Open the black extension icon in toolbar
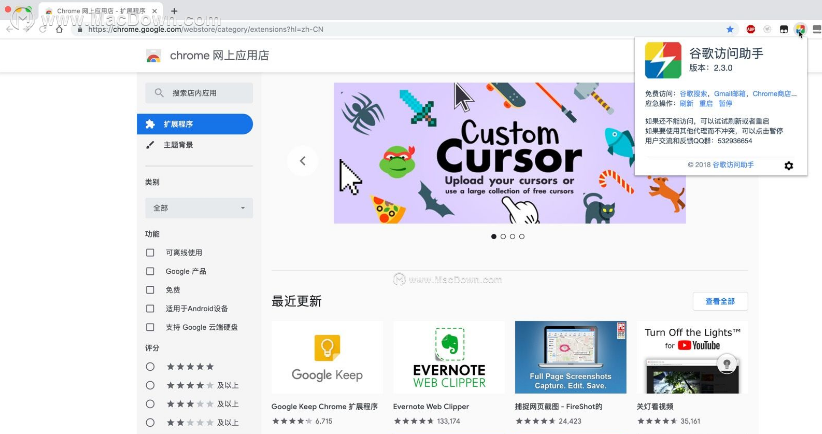This screenshot has width=822, height=434. pos(784,29)
